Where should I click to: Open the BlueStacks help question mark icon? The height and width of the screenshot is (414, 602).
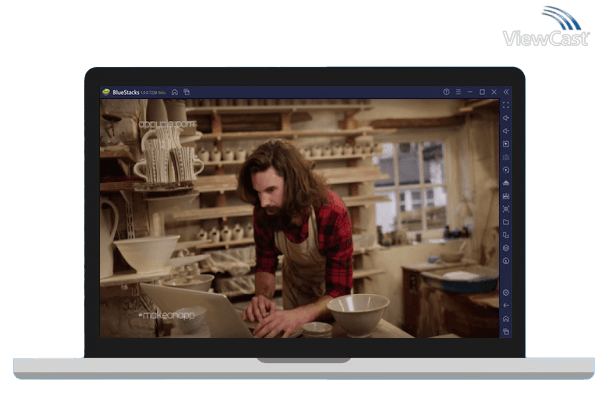pos(446,92)
